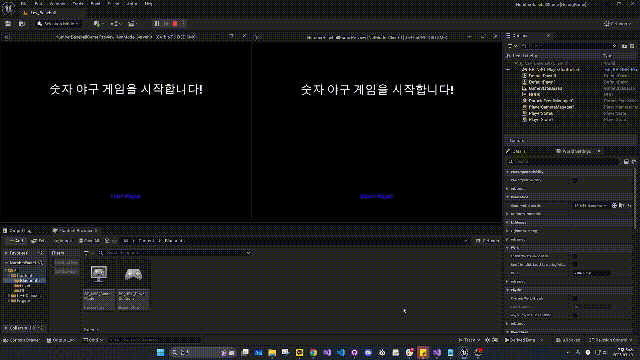Toggle checkbox above the black dropdown field

(574, 264)
